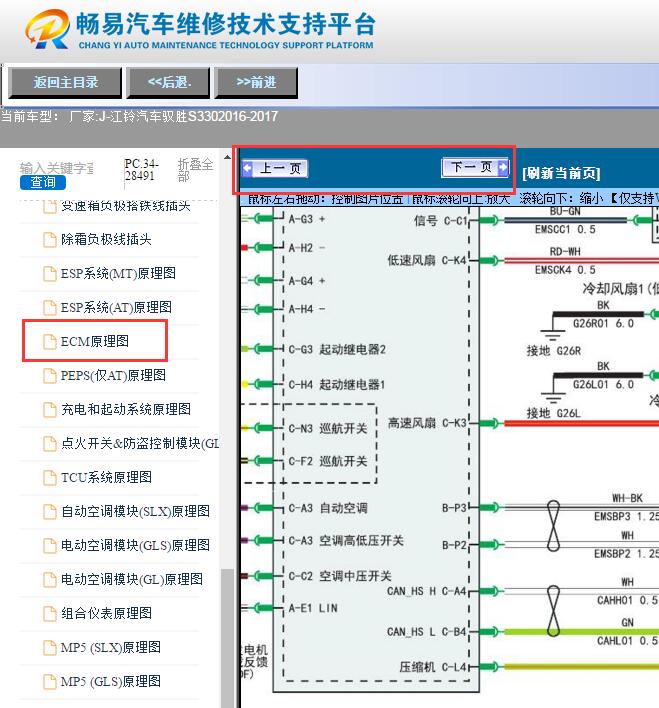Image resolution: width=659 pixels, height=708 pixels.
Task: Click the 畅易 platform logo
Action: (x=47, y=29)
